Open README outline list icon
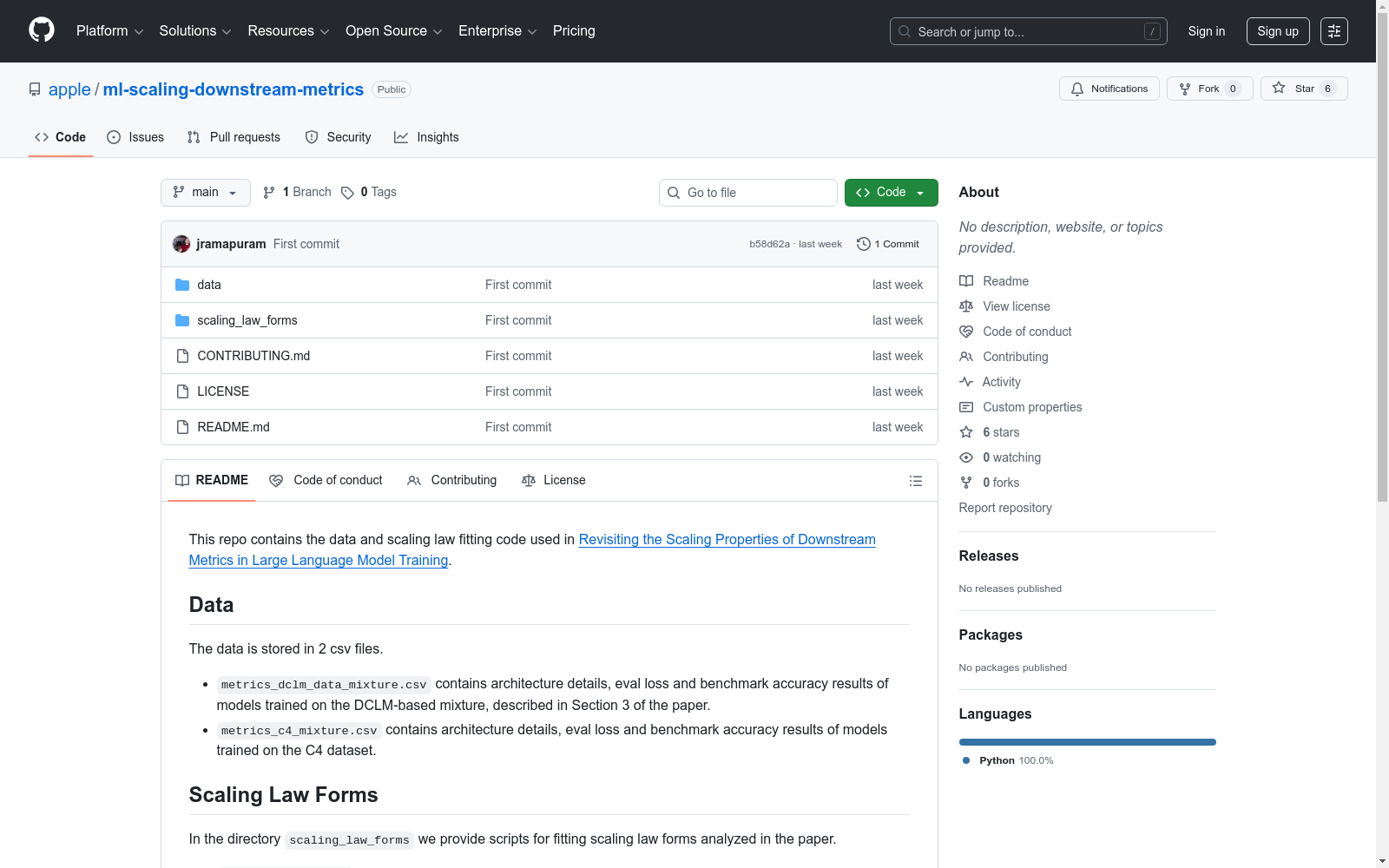This screenshot has height=868, width=1389. [916, 481]
